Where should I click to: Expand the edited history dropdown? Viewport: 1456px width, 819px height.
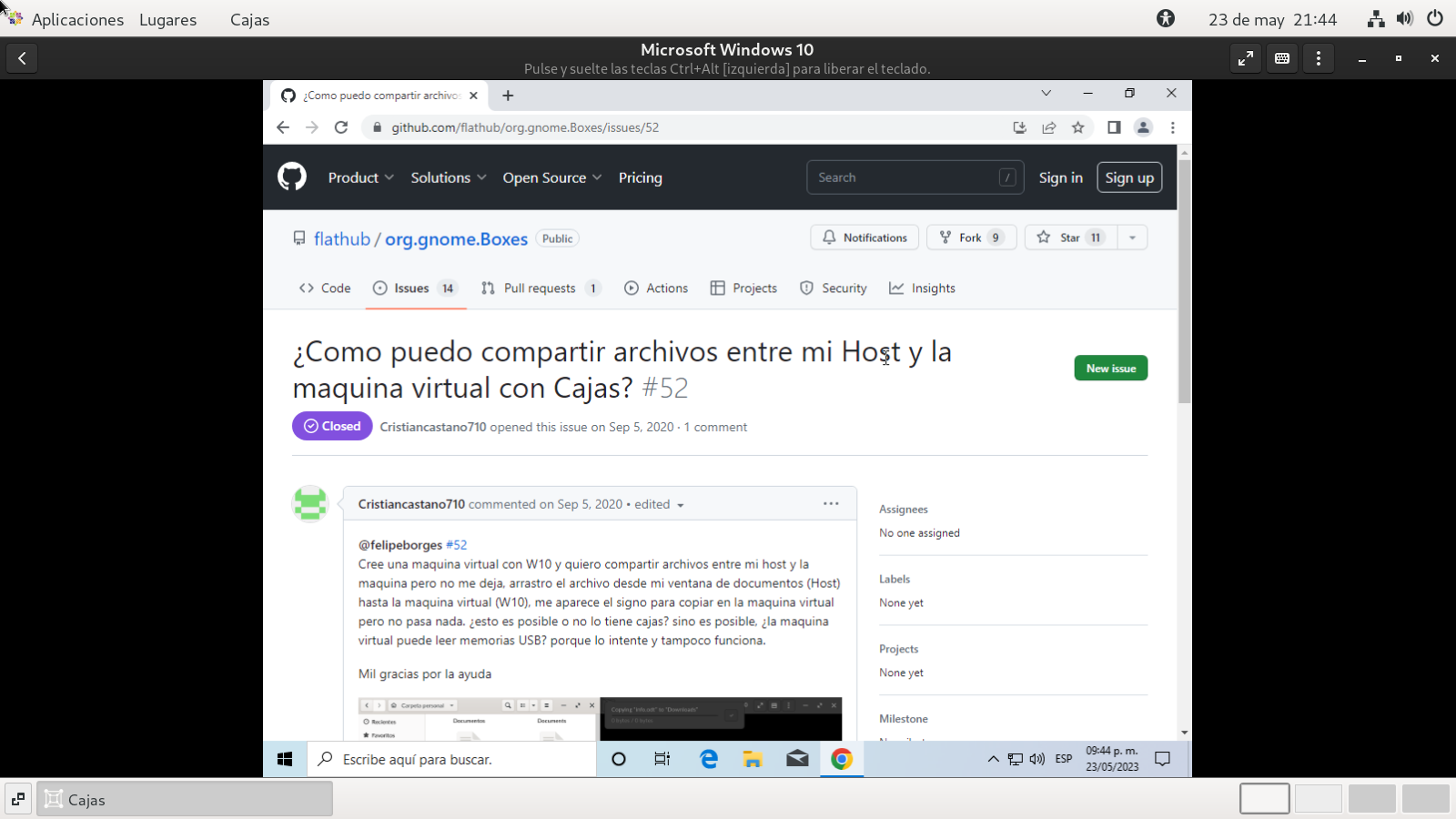[x=680, y=505]
